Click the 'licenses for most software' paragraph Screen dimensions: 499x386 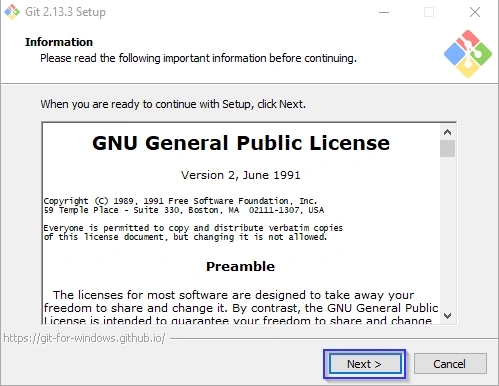[x=241, y=308]
